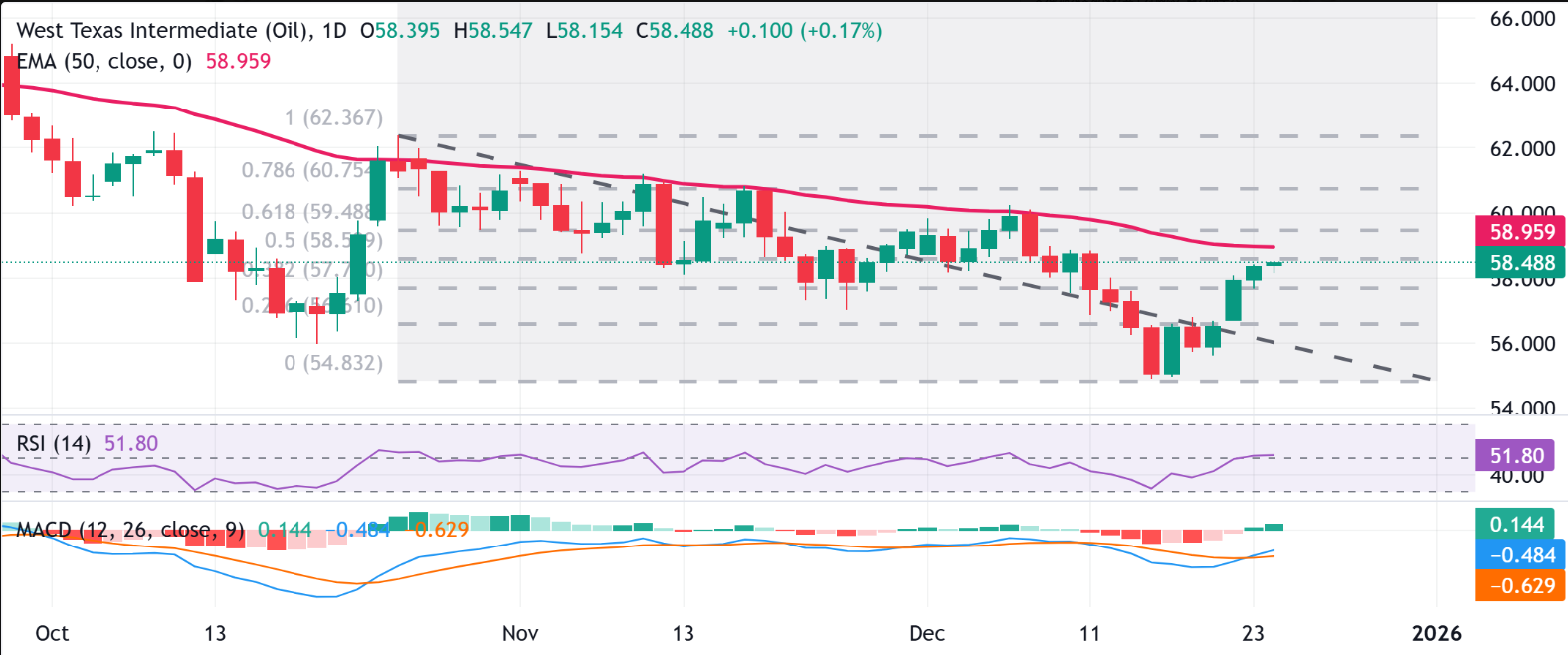The image size is (1568, 655).
Task: Select the MACD (12, 26, close, 9) legend
Action: 129,530
